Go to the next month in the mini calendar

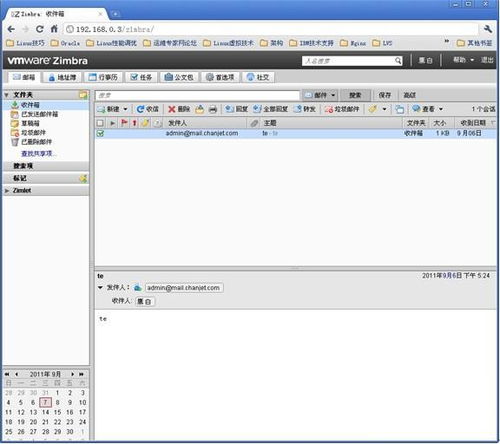click(72, 374)
